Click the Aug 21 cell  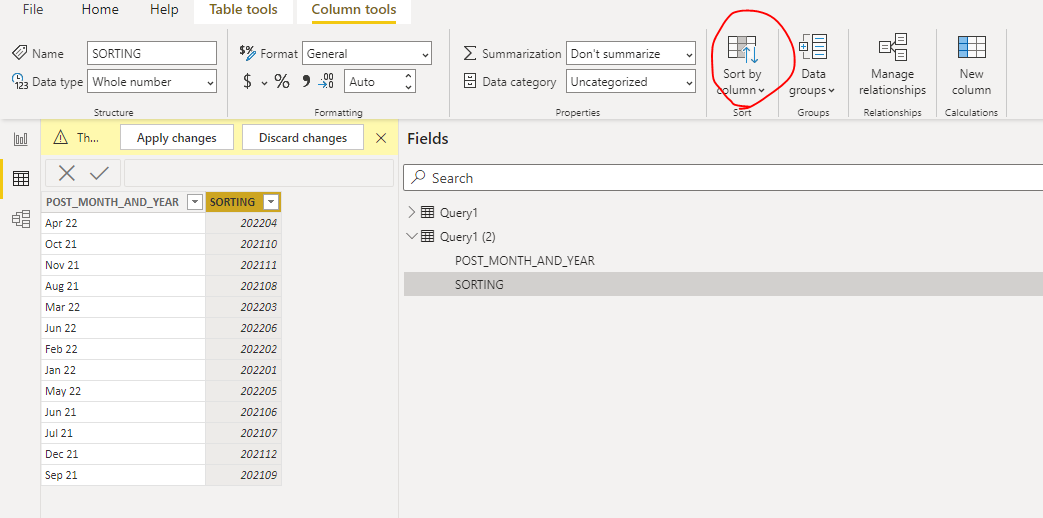tap(123, 286)
